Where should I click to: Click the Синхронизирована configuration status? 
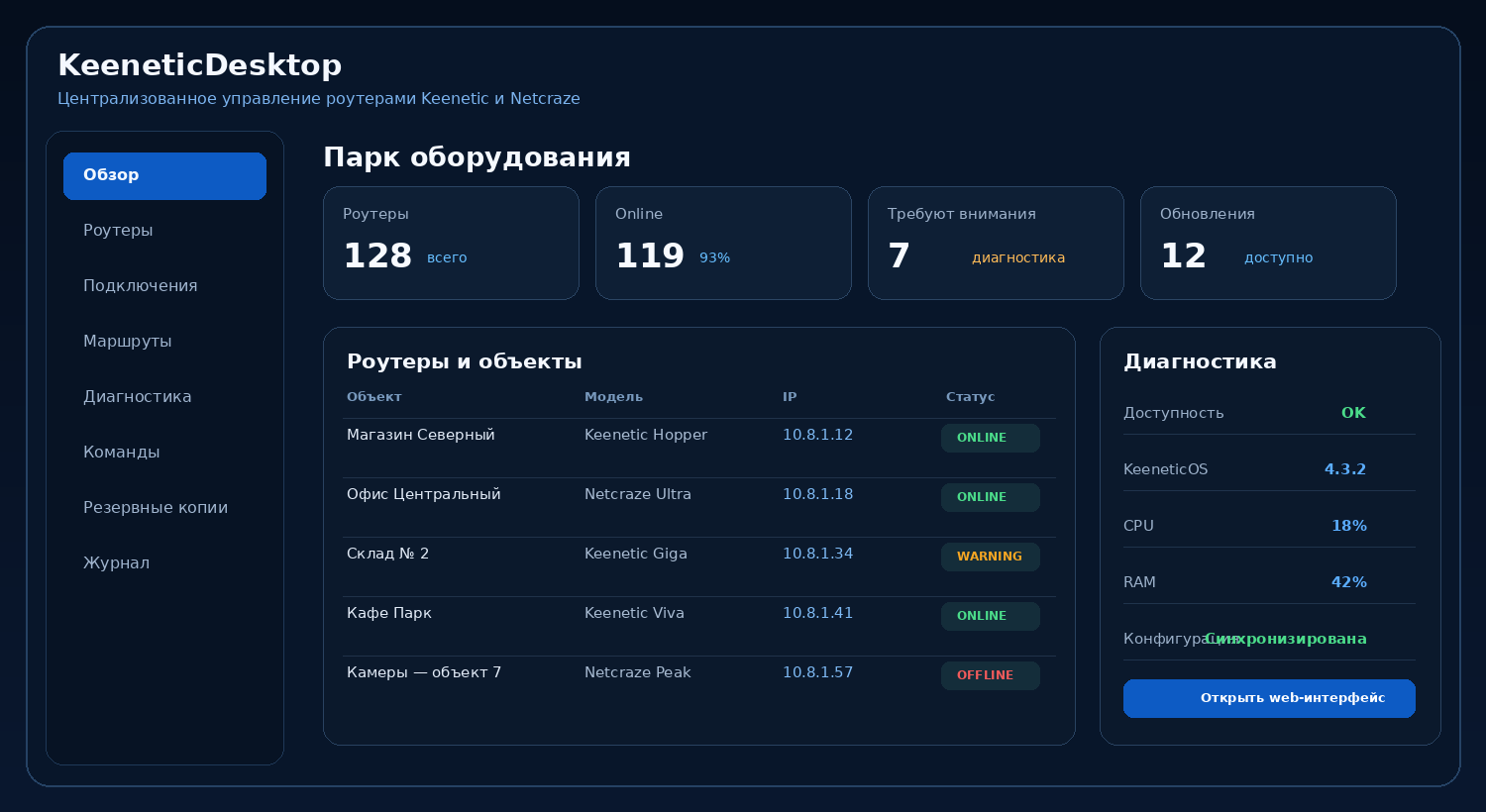coord(1286,639)
